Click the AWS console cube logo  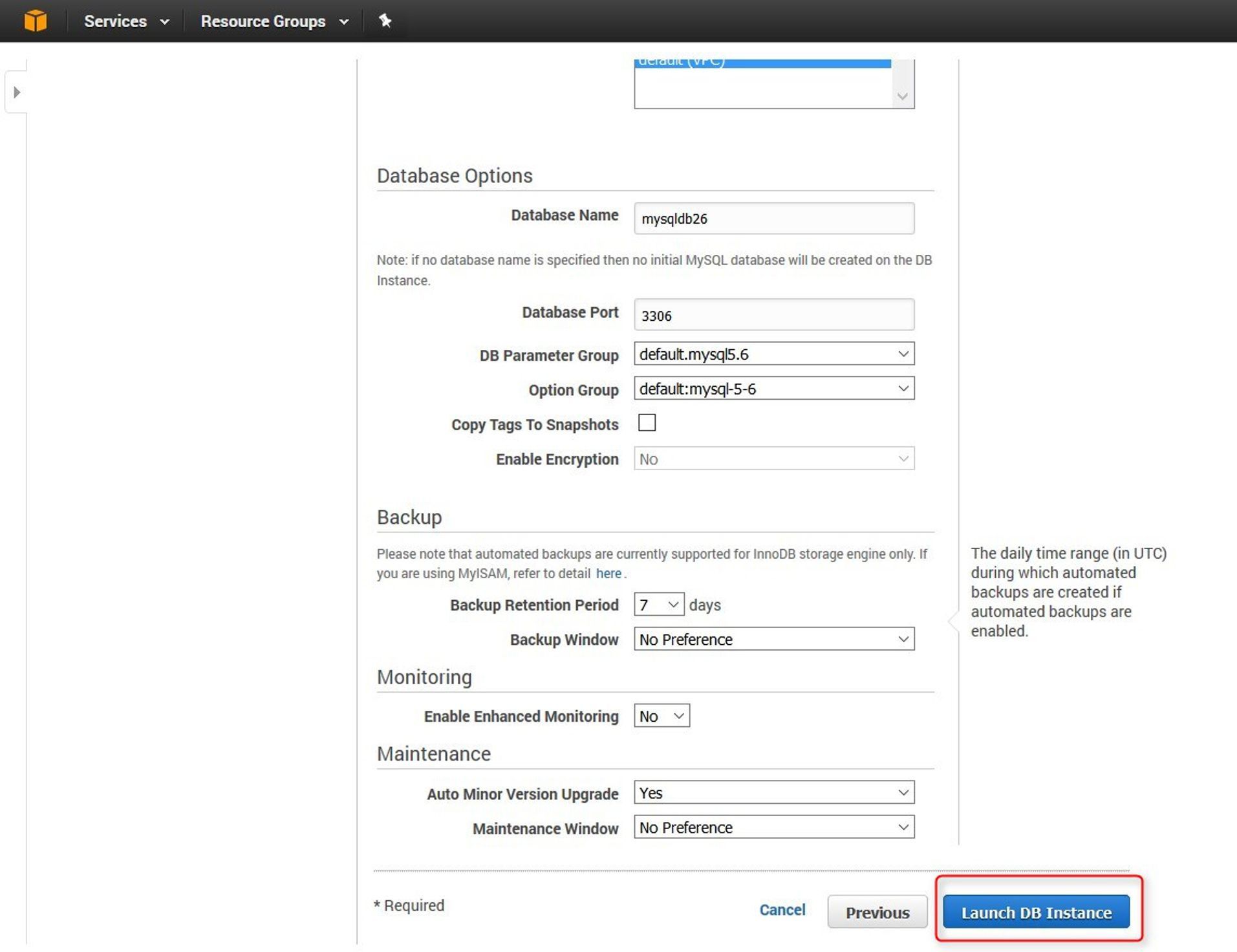(x=36, y=21)
